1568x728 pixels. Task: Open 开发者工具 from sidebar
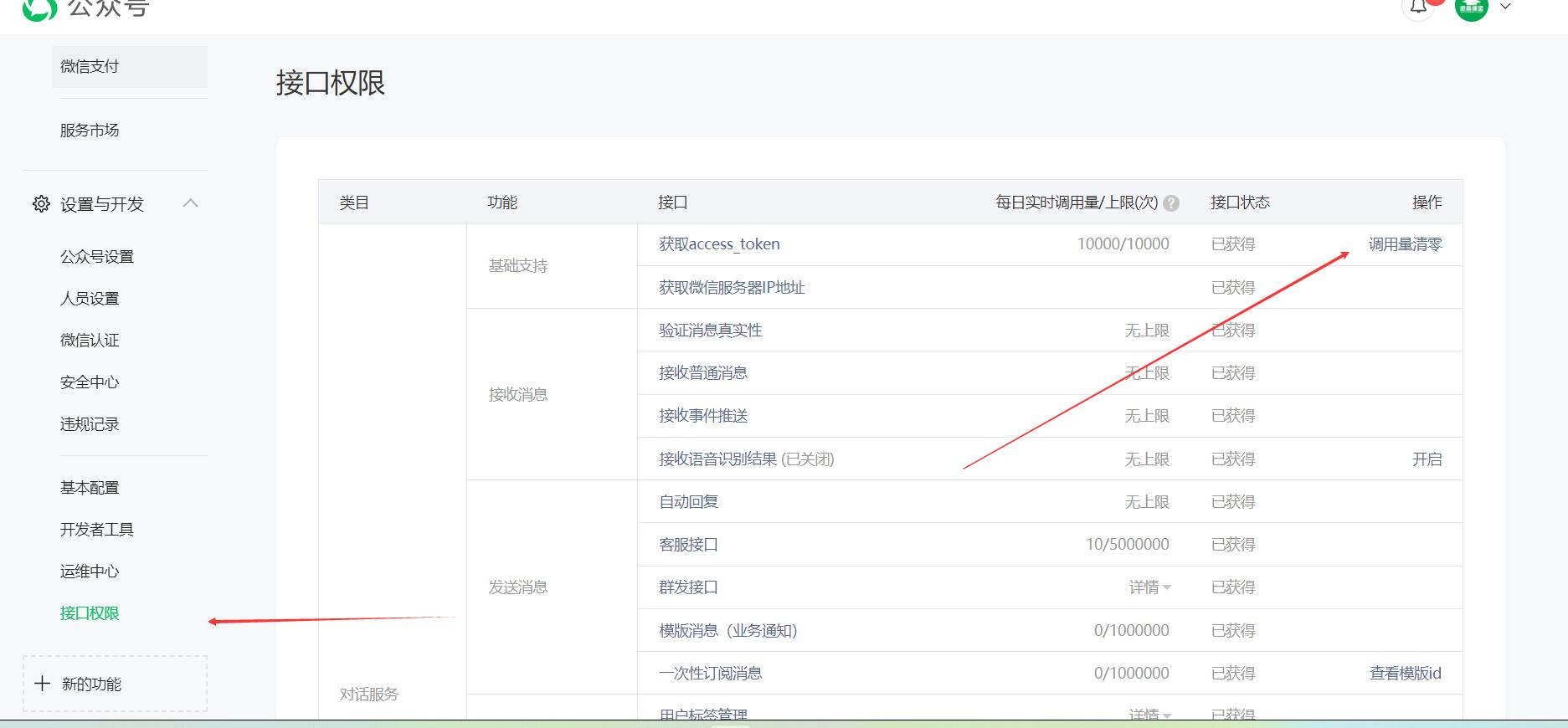(97, 530)
